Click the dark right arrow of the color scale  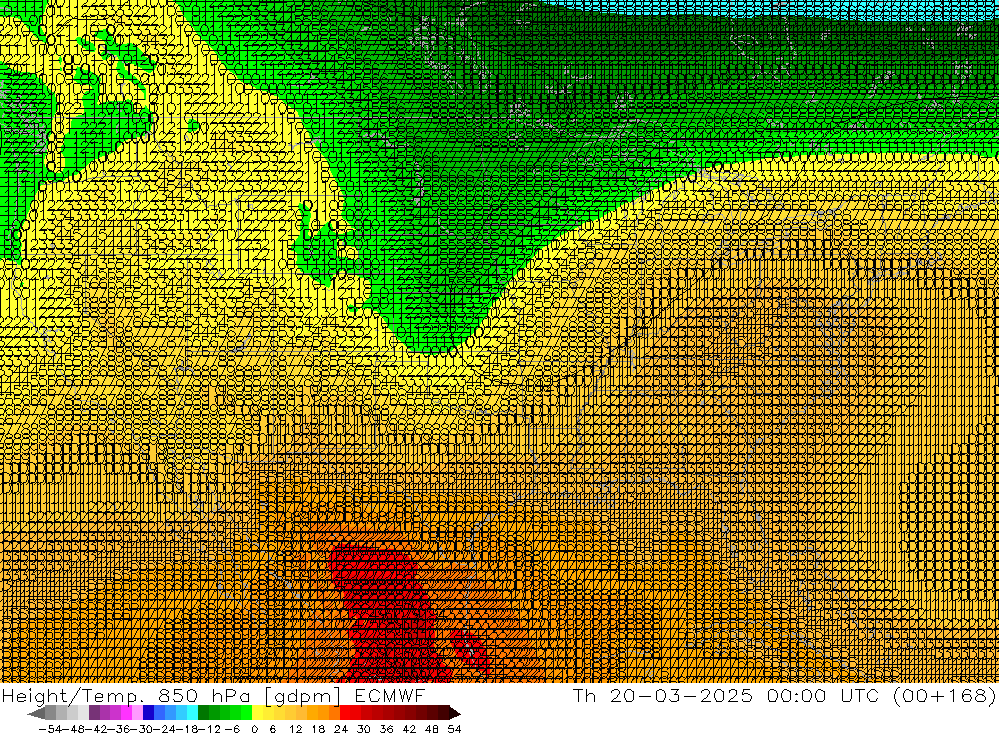(x=455, y=713)
